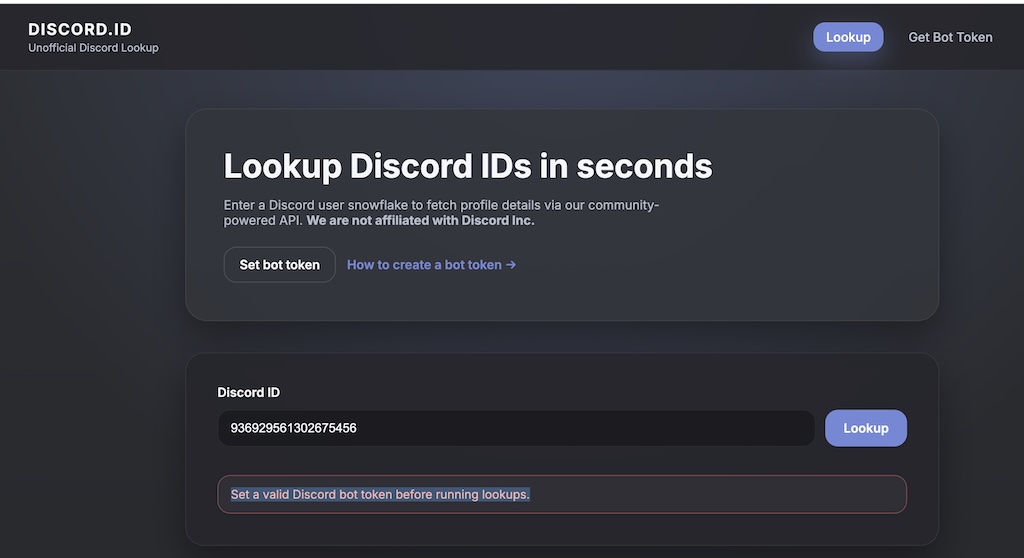Follow the How to create a bot token link

431,265
